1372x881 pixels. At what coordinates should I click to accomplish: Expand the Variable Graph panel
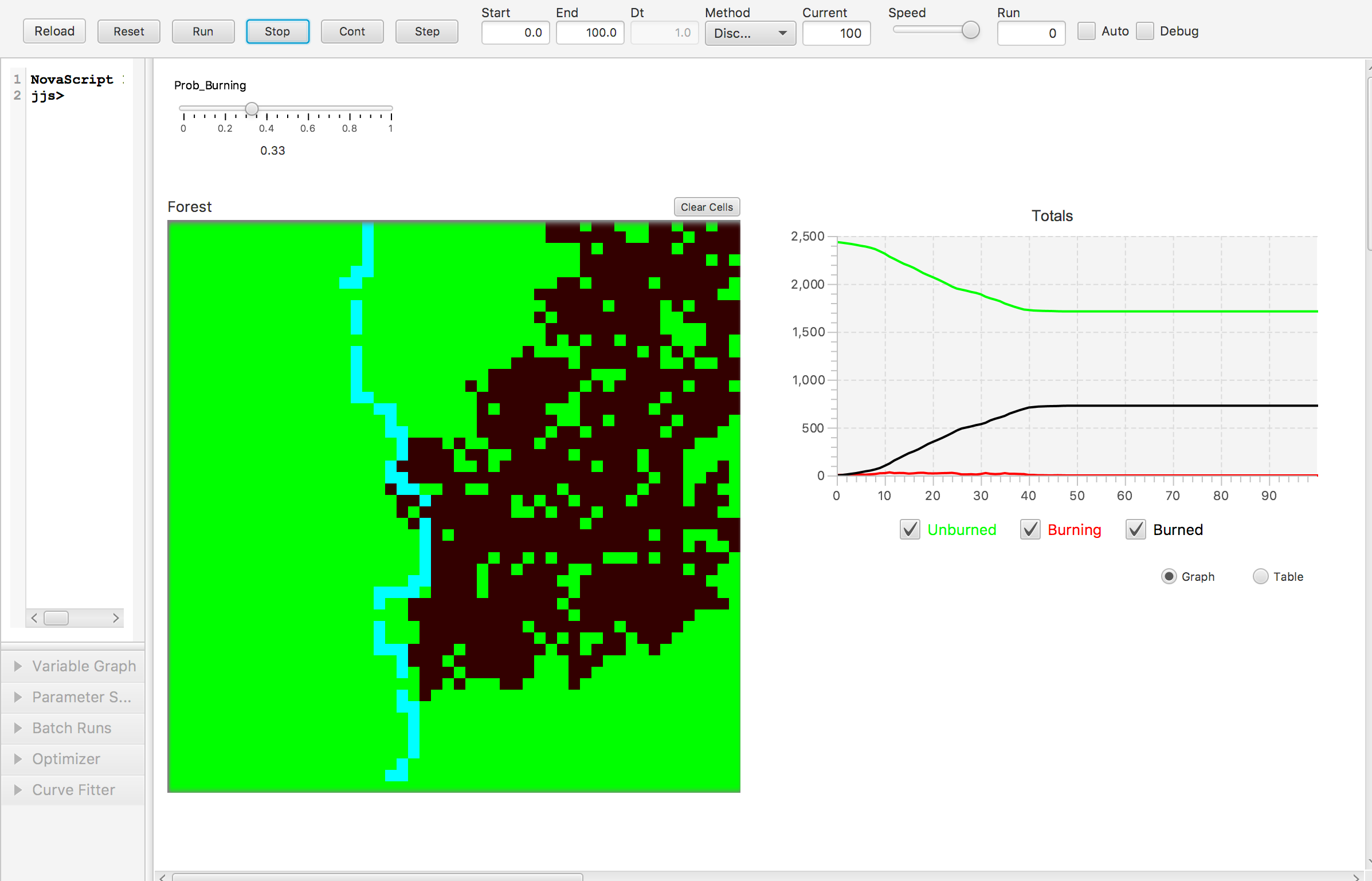tap(73, 666)
